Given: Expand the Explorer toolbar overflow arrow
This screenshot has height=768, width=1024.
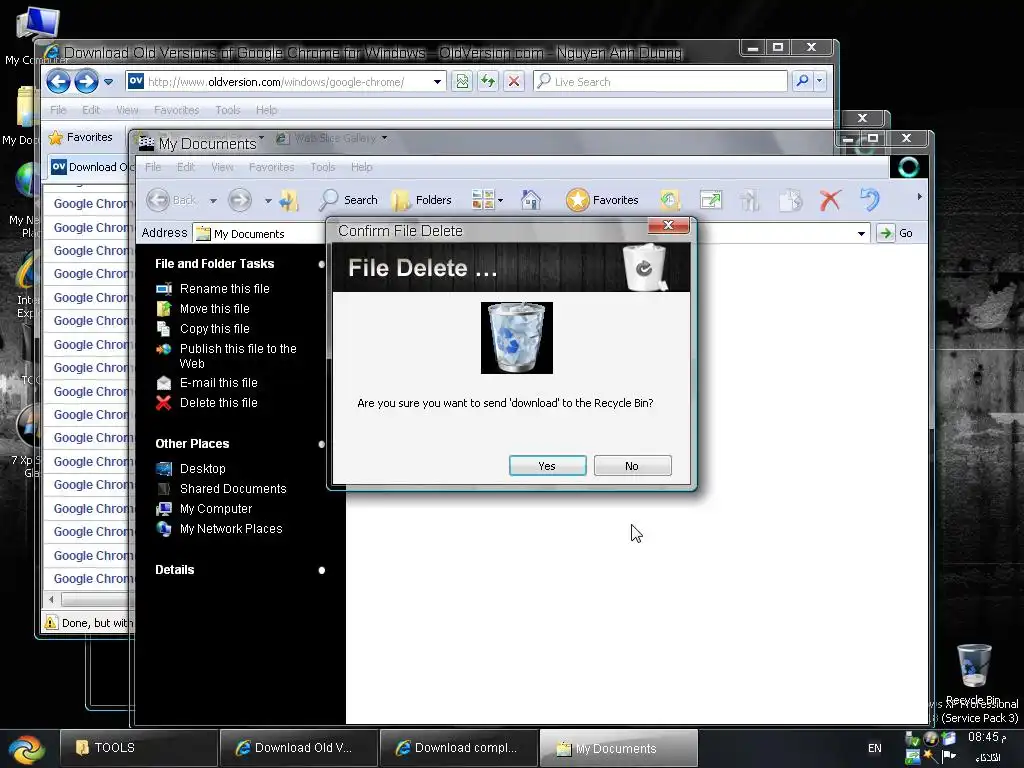Looking at the screenshot, I should 919,197.
